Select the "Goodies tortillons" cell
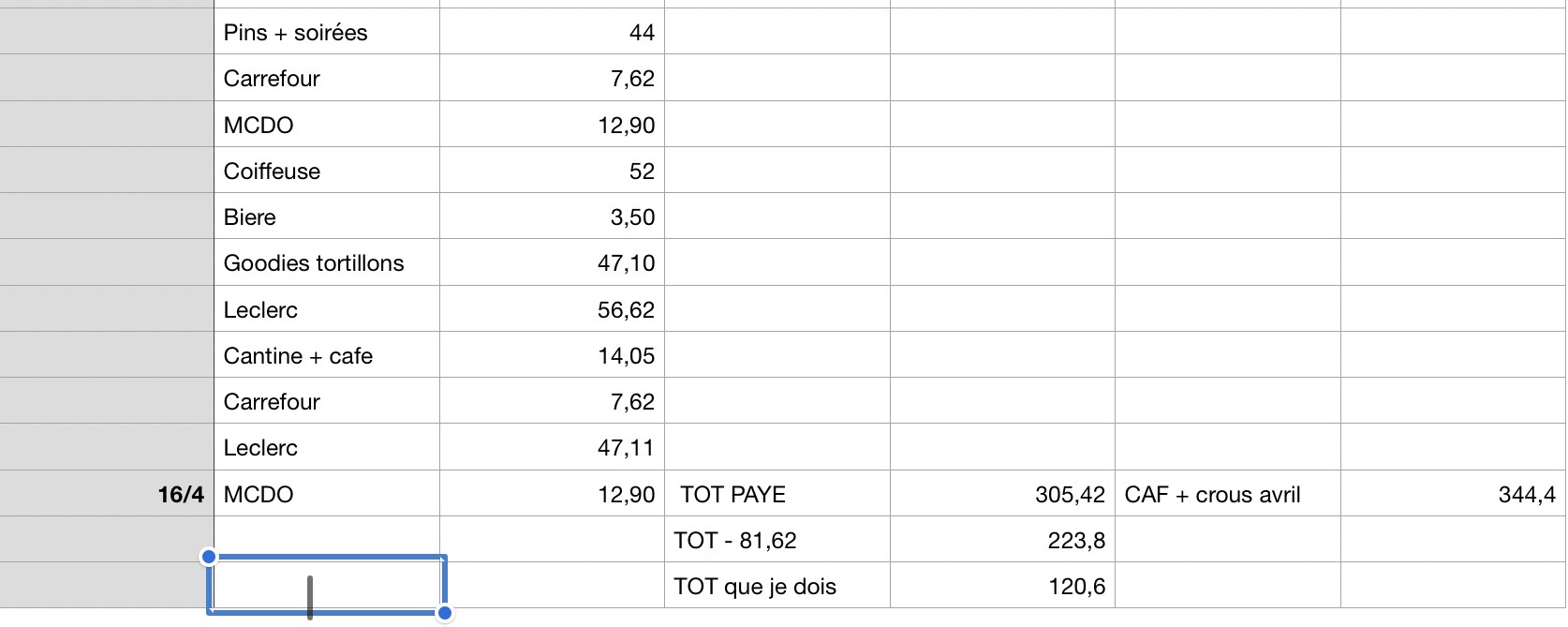The height and width of the screenshot is (627, 1568). [x=326, y=263]
